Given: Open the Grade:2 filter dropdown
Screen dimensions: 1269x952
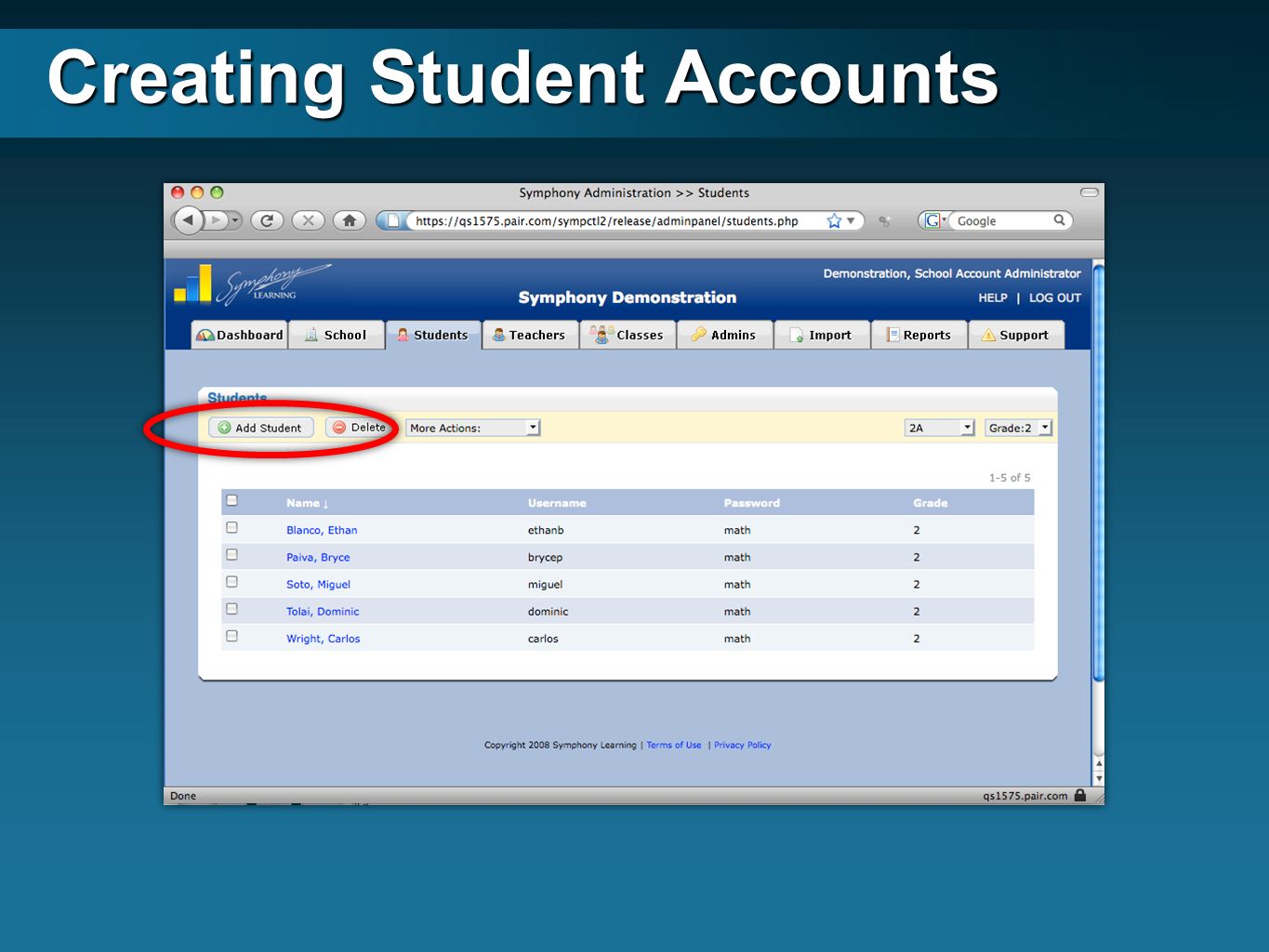Looking at the screenshot, I should [1018, 428].
